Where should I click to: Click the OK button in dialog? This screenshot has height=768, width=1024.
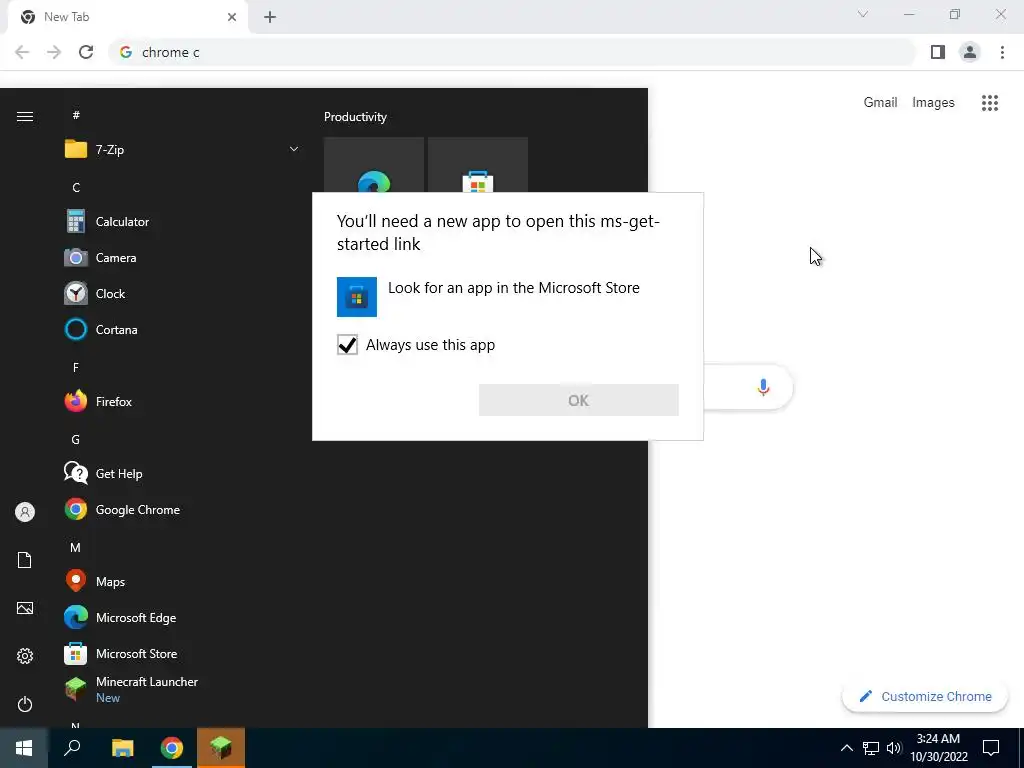pos(579,400)
